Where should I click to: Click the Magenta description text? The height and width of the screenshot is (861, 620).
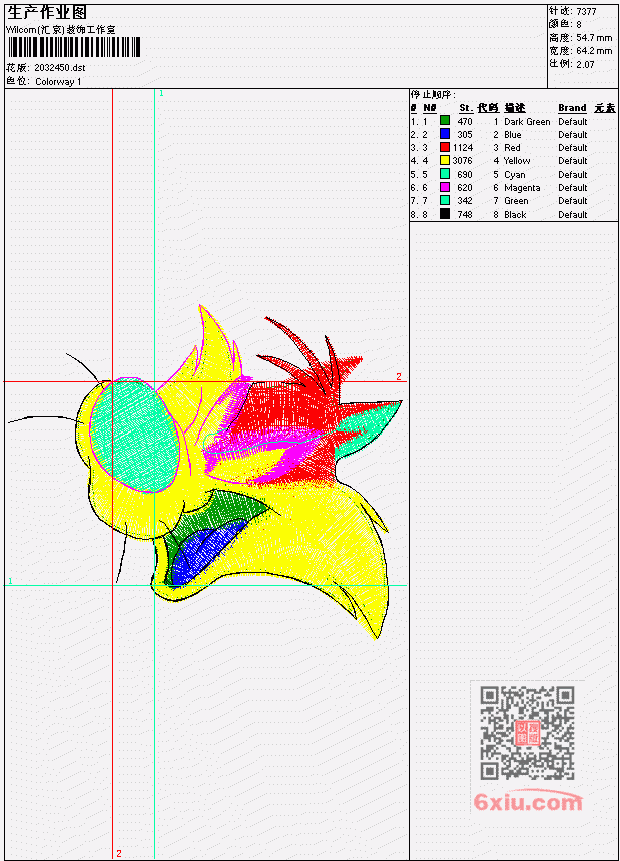[x=522, y=188]
